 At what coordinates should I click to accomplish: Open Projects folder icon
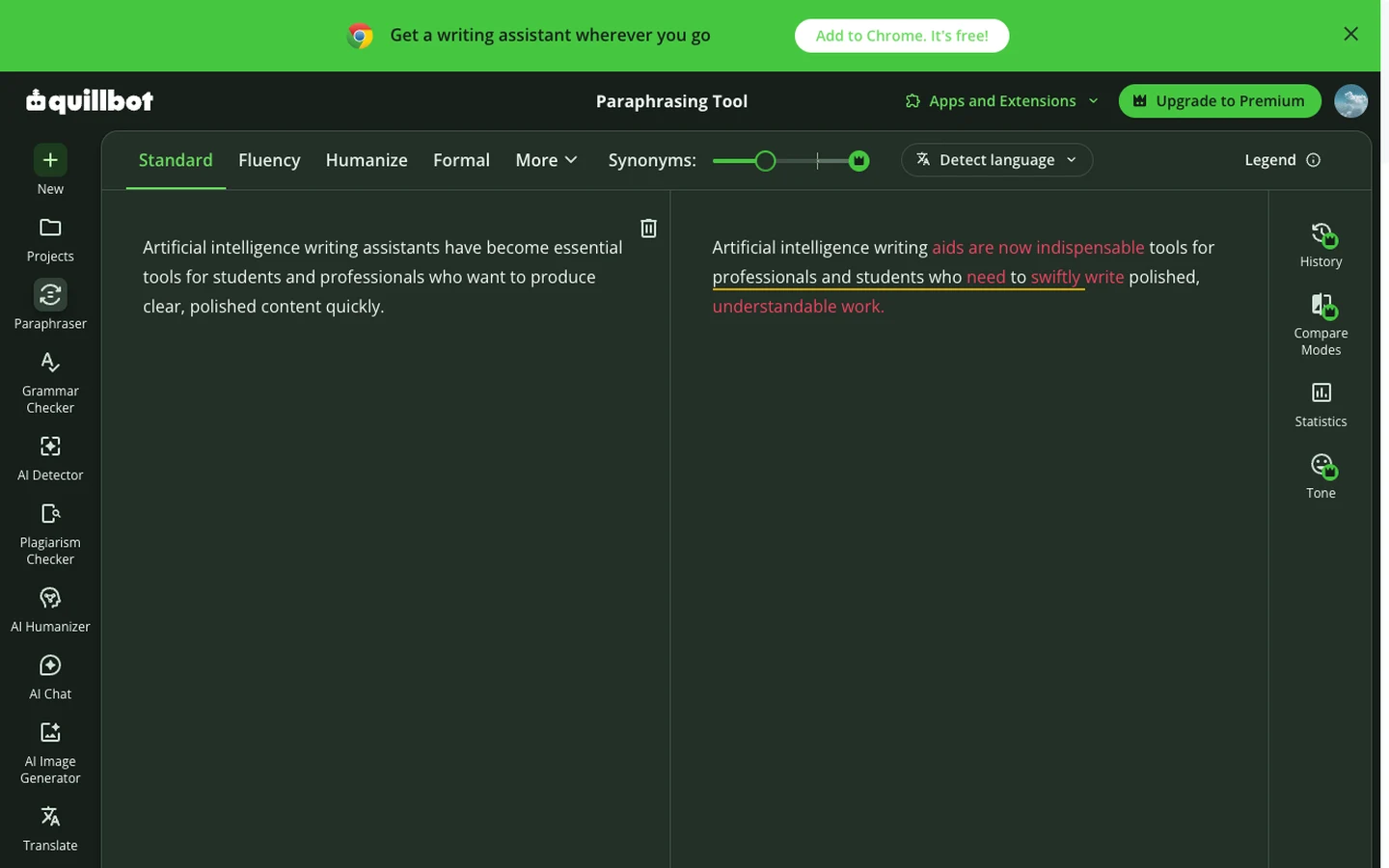tap(50, 228)
